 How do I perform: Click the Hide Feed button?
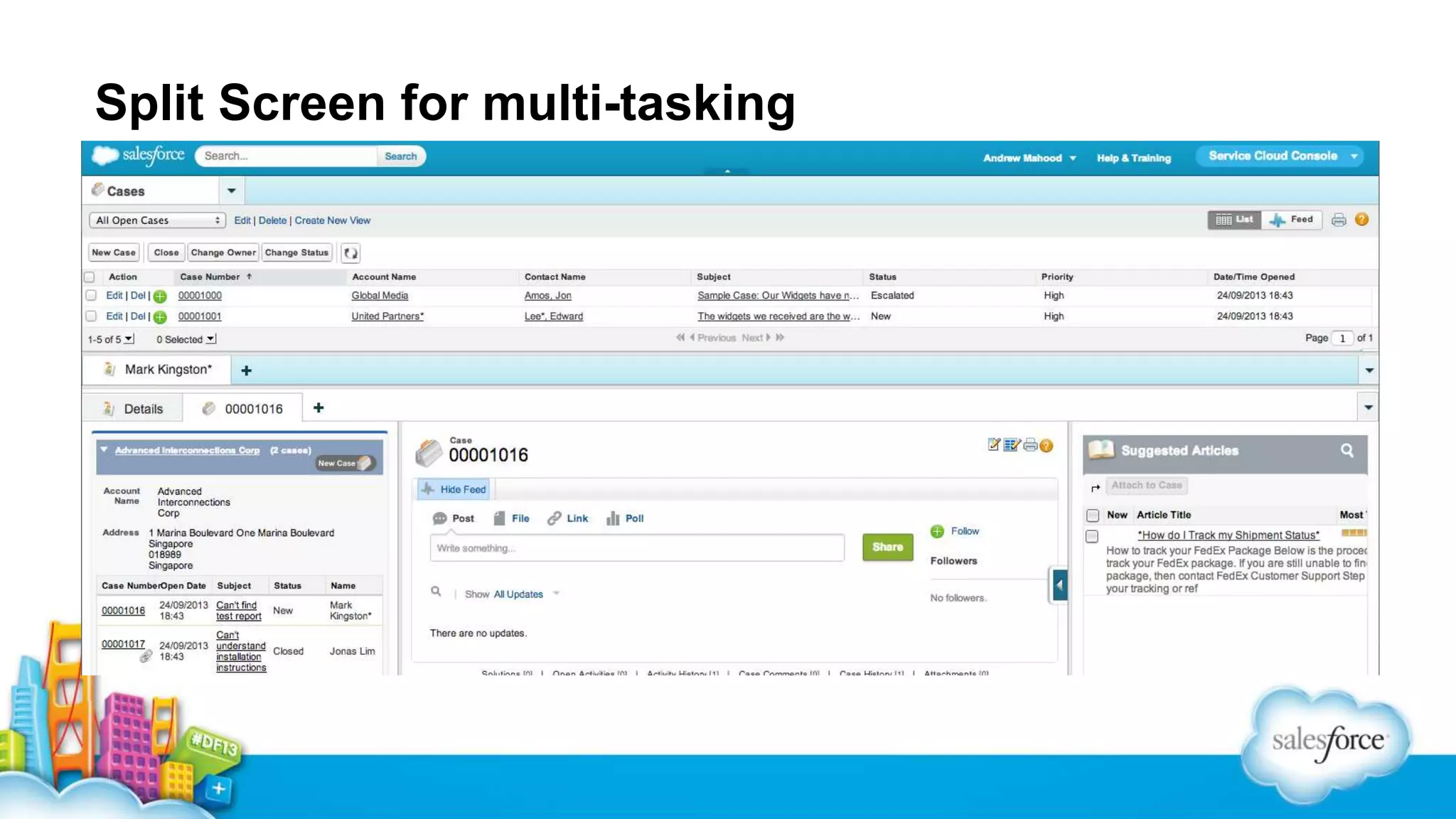454,489
